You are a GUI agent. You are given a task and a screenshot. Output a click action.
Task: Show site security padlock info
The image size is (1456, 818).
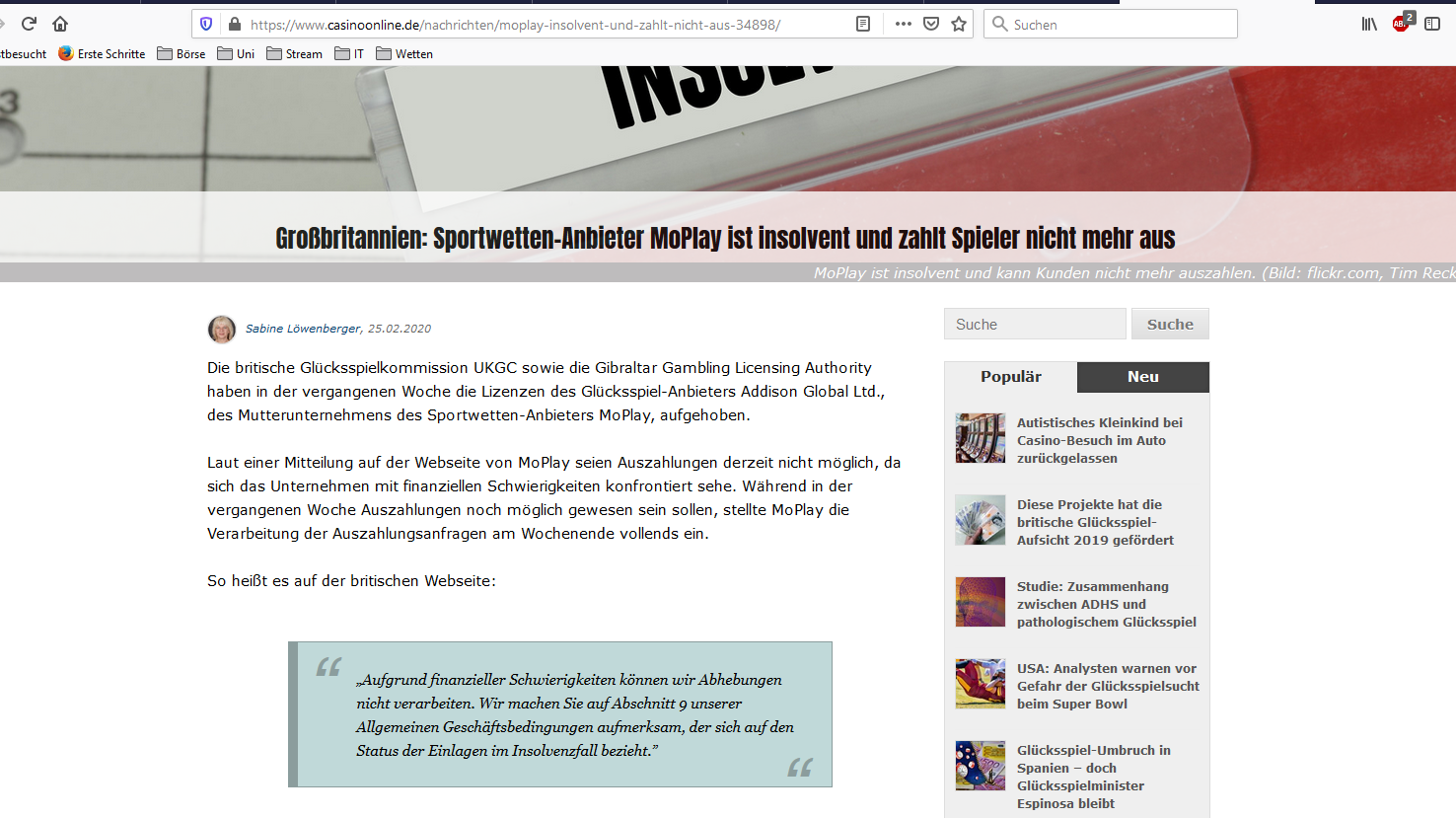[234, 24]
